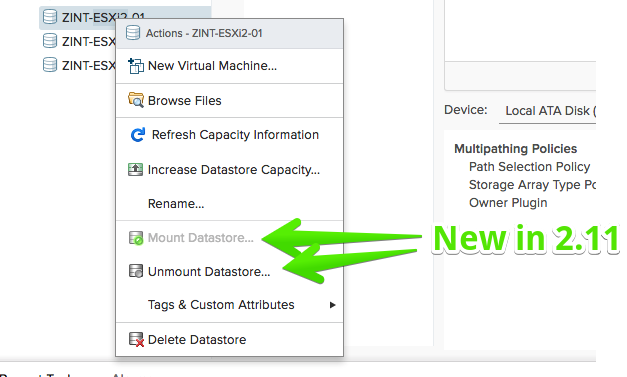Click the datastore icon in Actions header

(133, 33)
